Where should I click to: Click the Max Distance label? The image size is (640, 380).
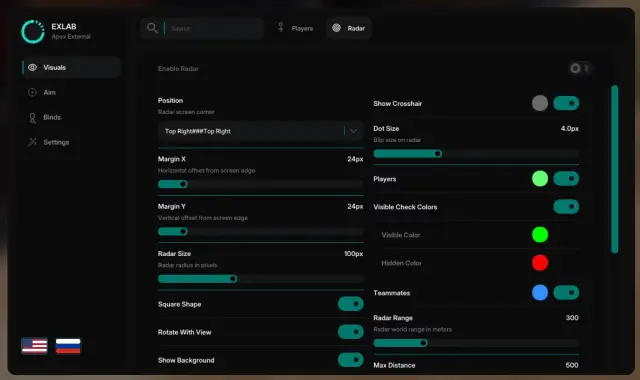[x=394, y=365]
